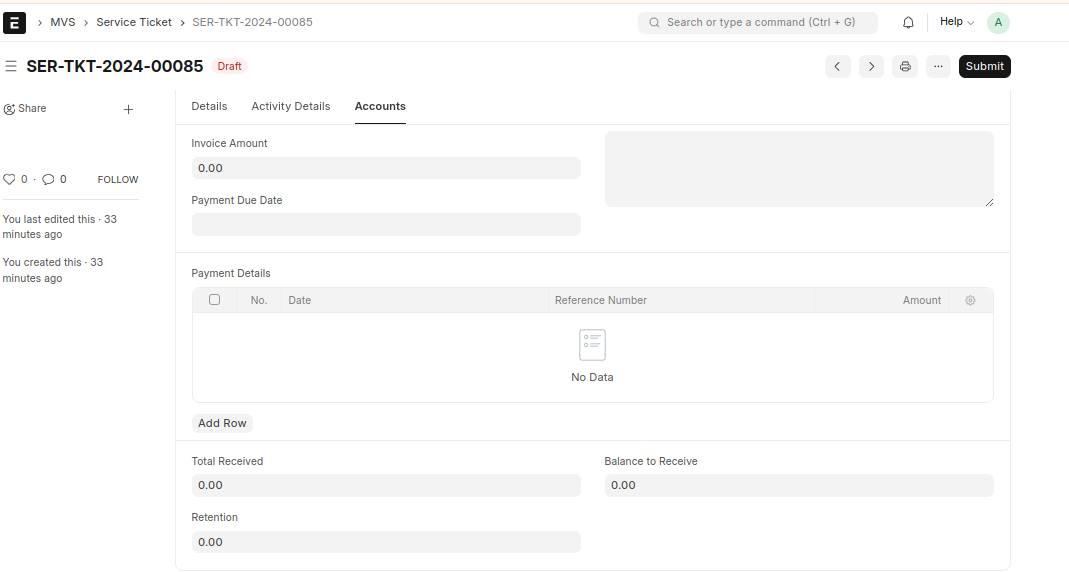Open the notifications bell

pos(908,22)
